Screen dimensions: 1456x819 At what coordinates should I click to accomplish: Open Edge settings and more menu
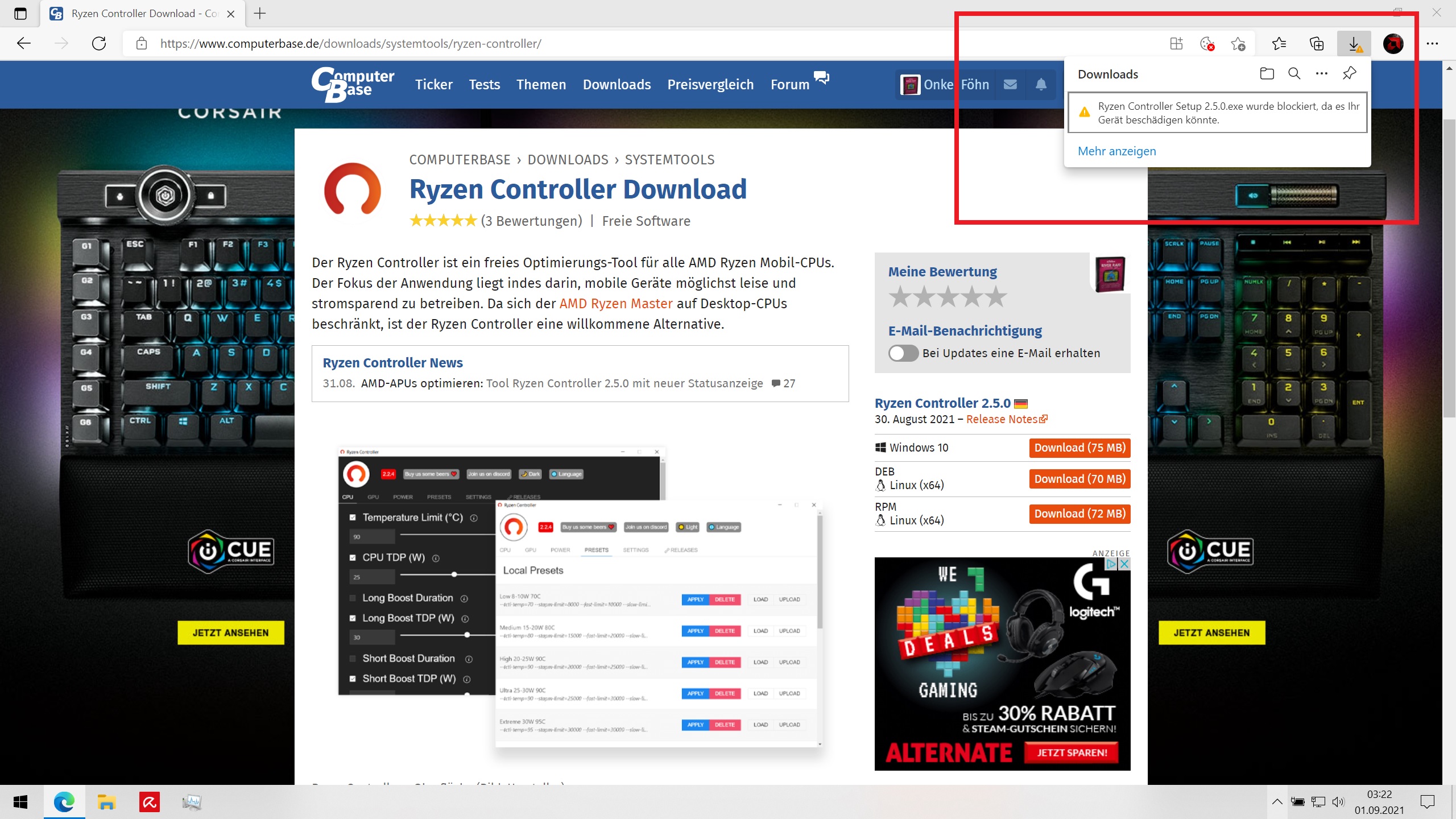[x=1432, y=44]
